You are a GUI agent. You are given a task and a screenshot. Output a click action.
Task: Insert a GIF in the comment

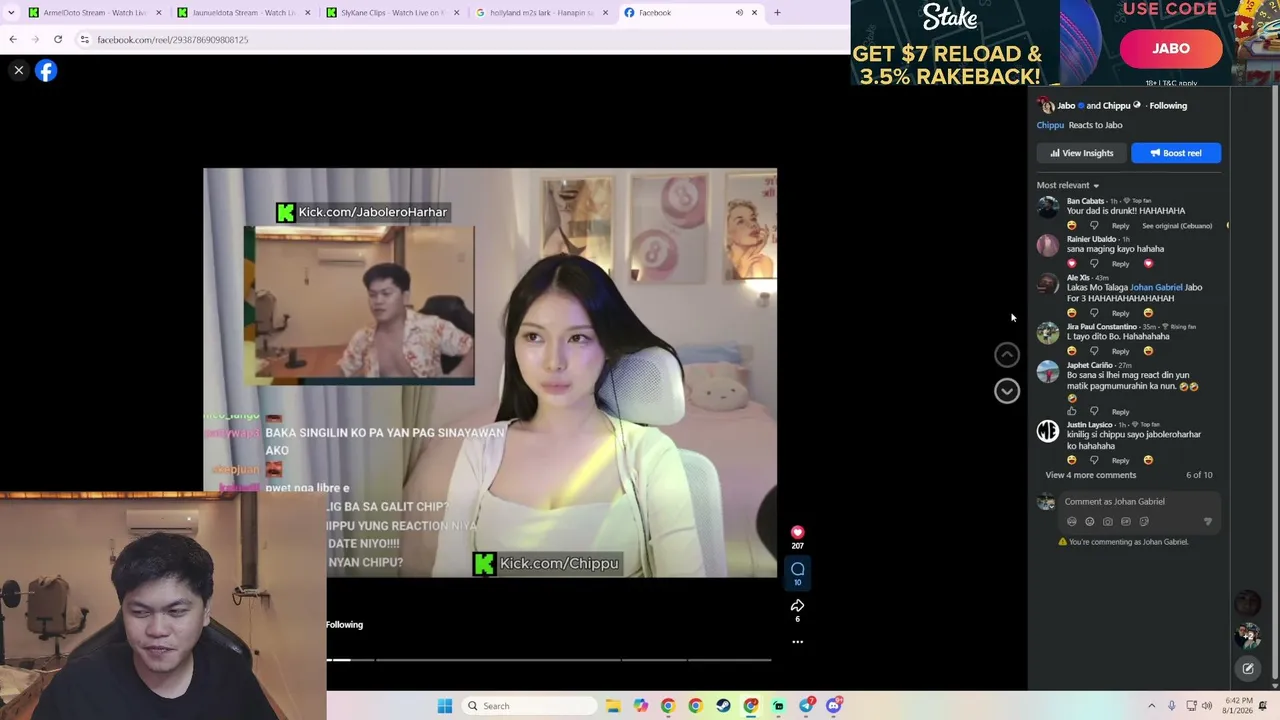(1126, 522)
